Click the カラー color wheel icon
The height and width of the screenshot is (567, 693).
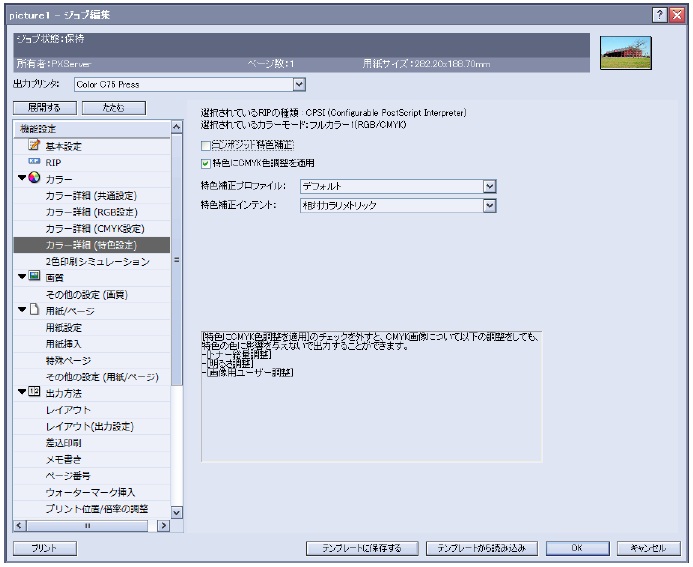(34, 178)
